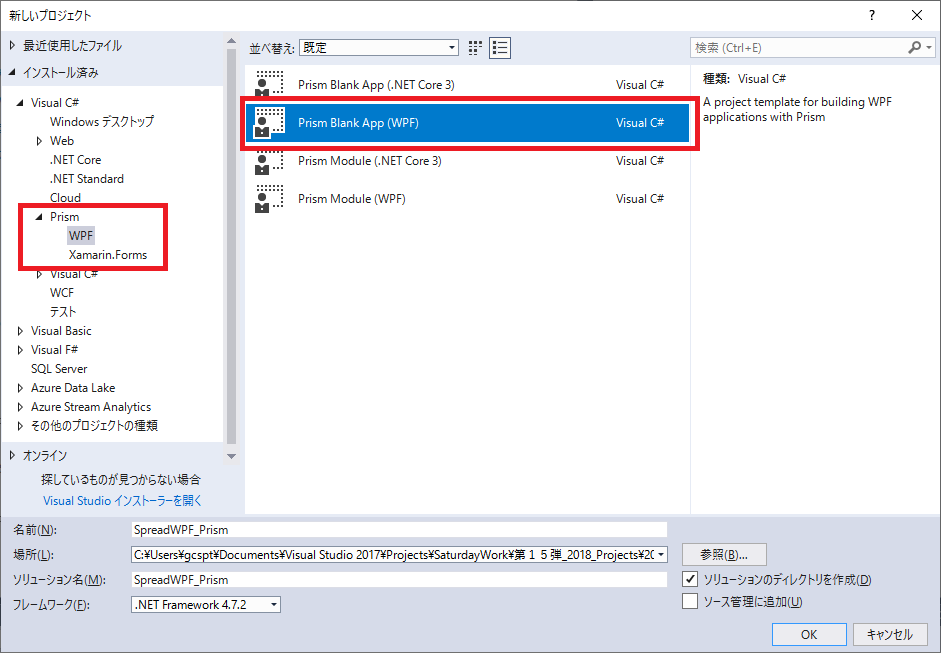Select WPF under Prism

[x=81, y=235]
